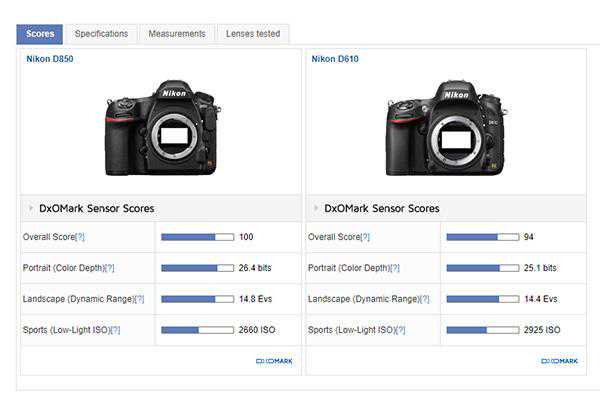The image size is (600, 400).
Task: Click the D850 Overall Score help [?] icon
Action: [x=80, y=237]
